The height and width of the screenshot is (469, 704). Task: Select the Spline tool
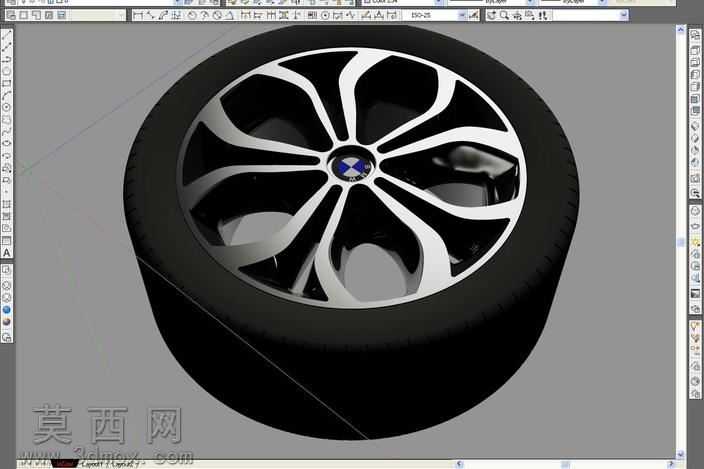click(7, 131)
